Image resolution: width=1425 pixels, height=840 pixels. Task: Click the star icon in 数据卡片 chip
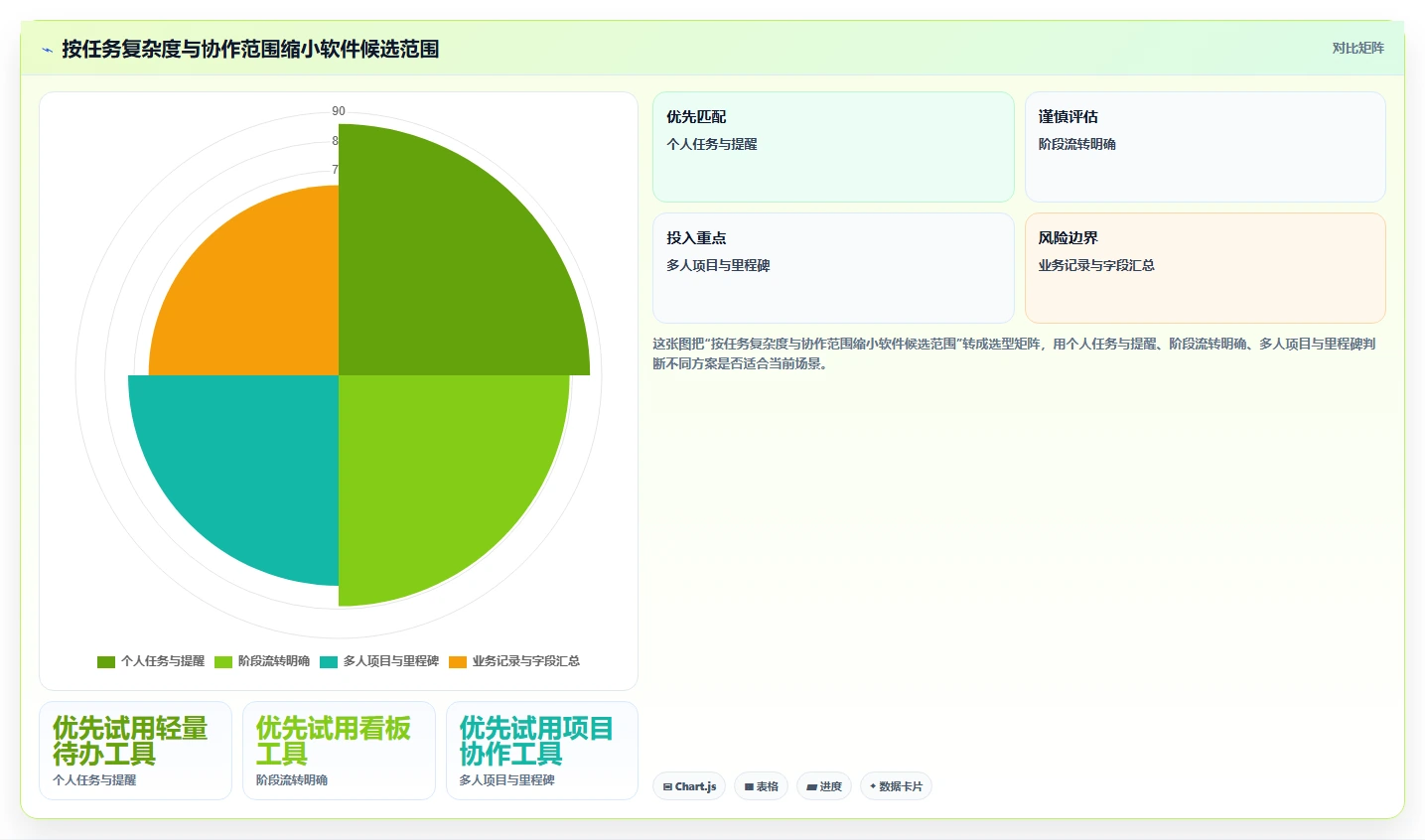[x=873, y=786]
